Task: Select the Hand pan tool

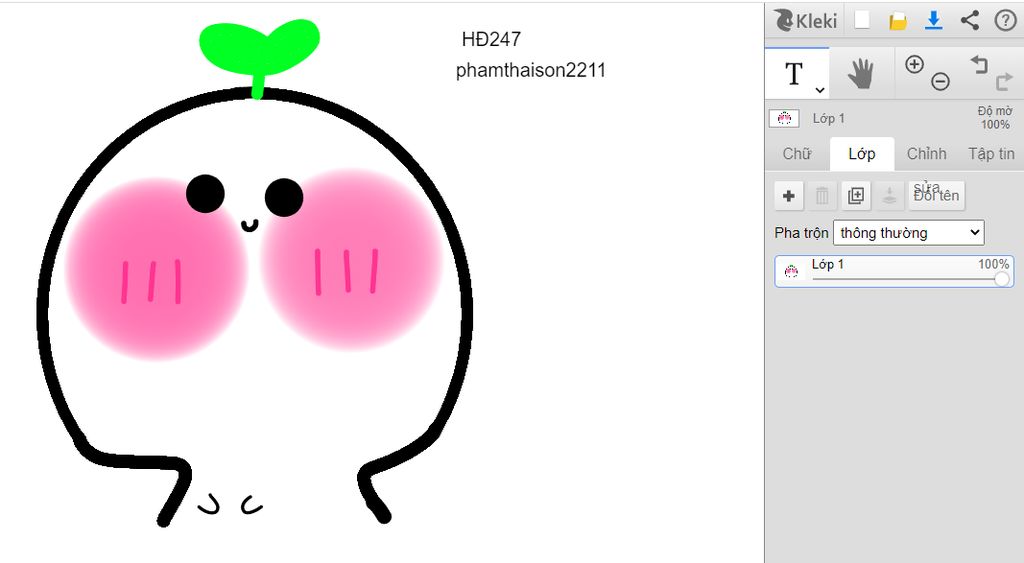Action: pos(861,73)
